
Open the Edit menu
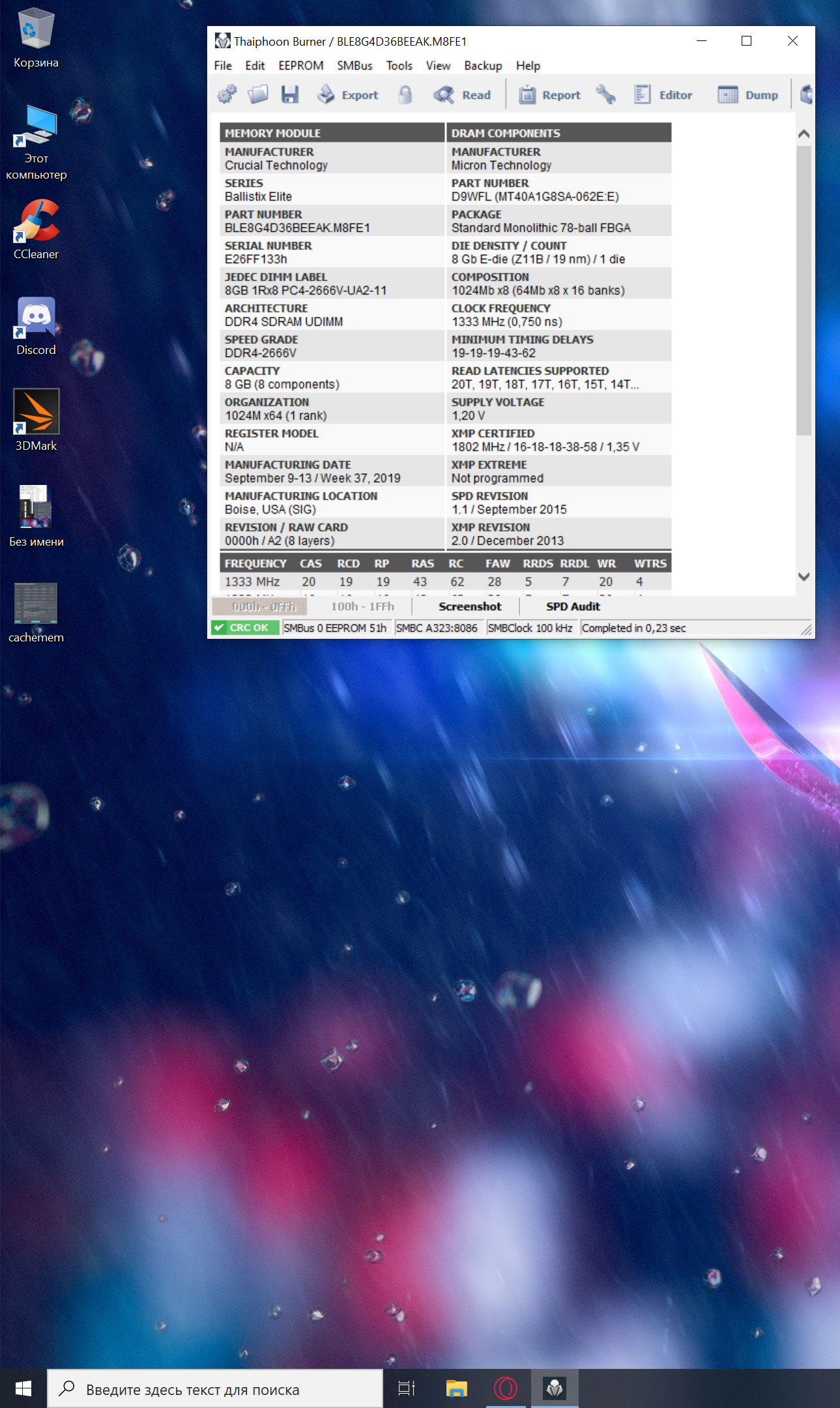(255, 66)
